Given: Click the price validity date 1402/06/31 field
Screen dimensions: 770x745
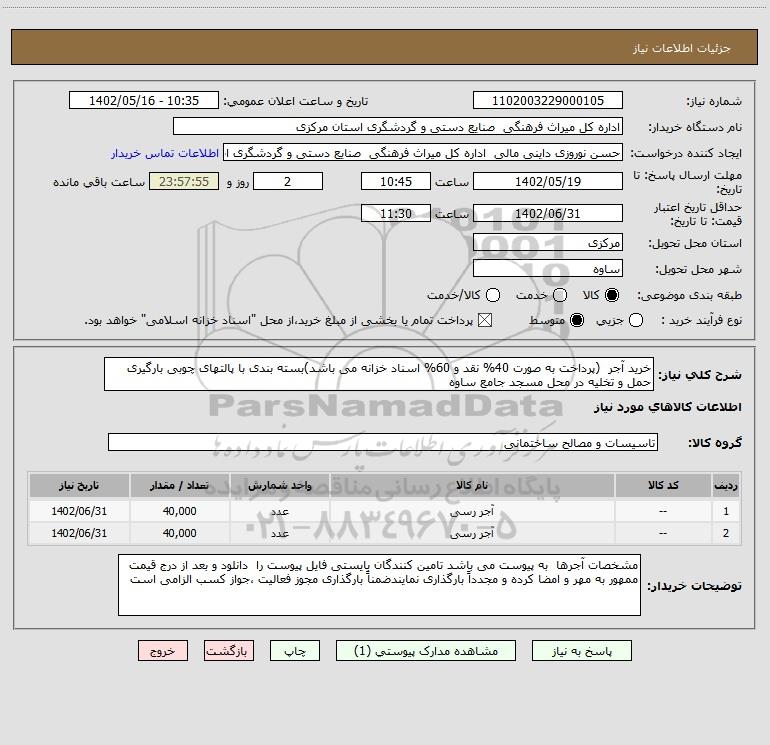Looking at the screenshot, I should click(x=548, y=213).
